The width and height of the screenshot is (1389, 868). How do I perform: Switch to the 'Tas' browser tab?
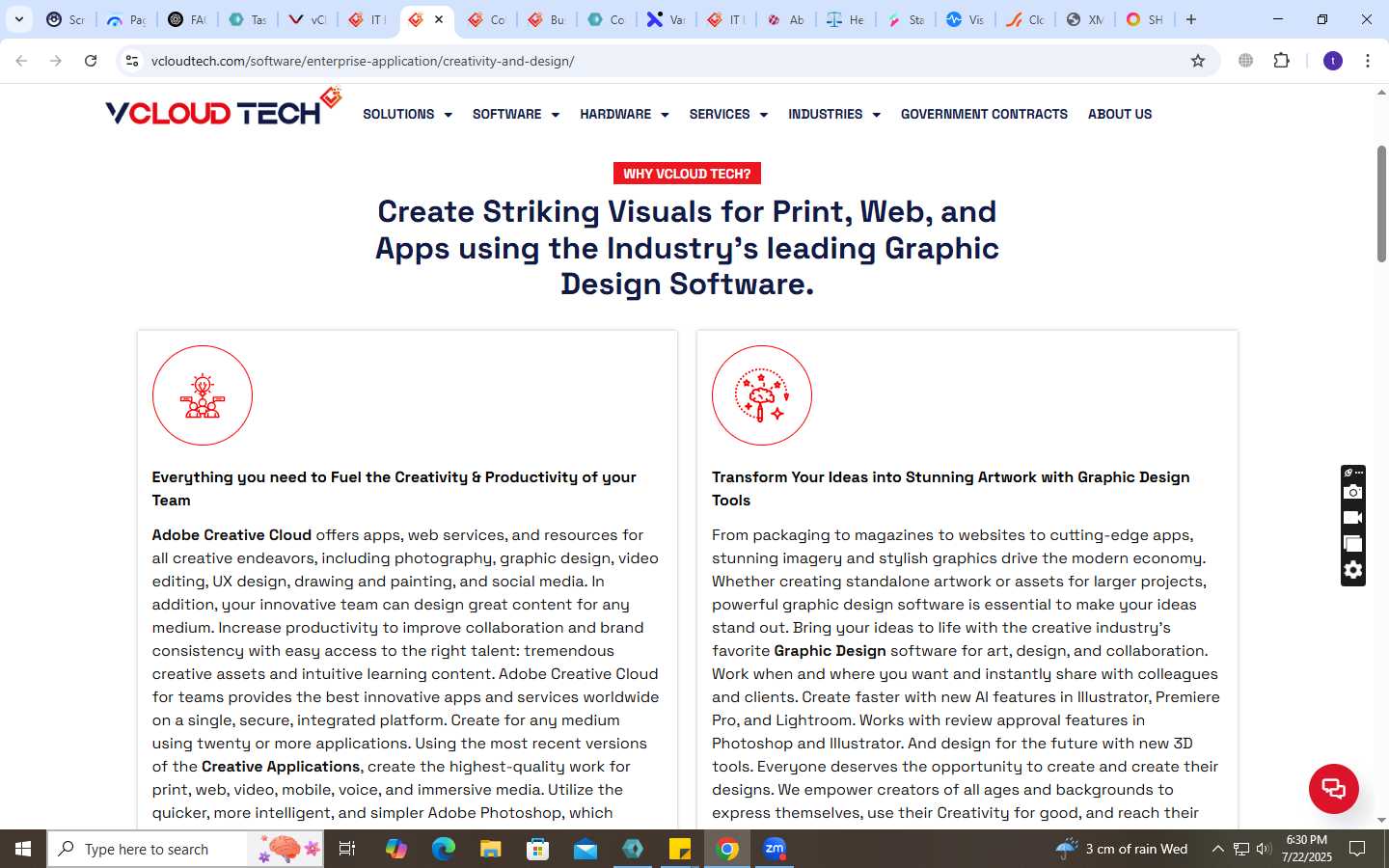pyautogui.click(x=248, y=19)
